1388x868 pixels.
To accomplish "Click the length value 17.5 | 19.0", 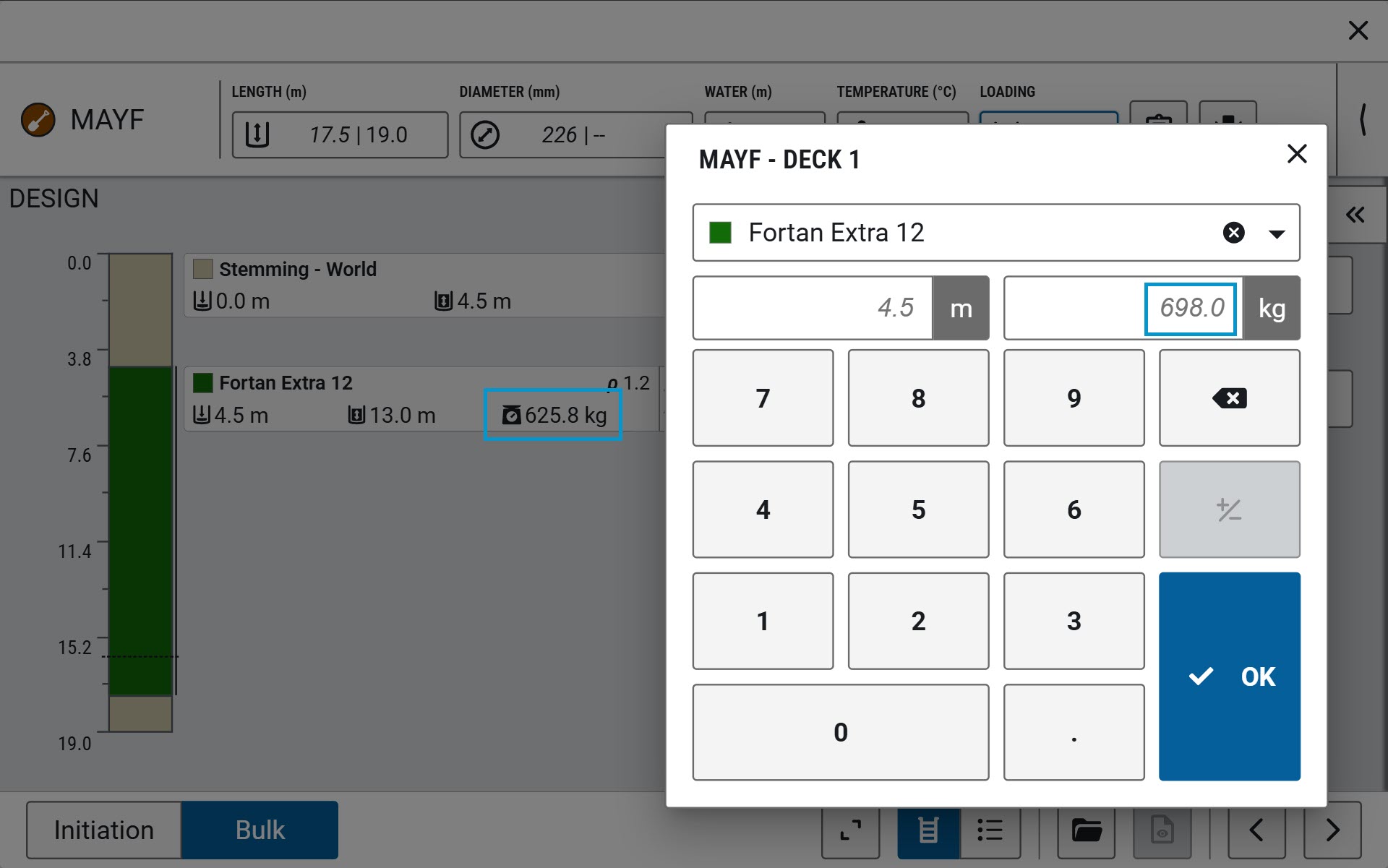I will pos(358,135).
